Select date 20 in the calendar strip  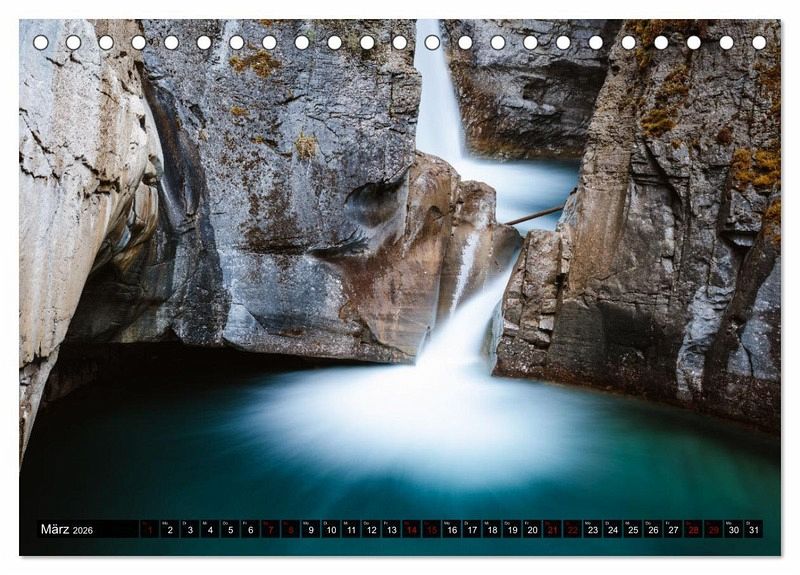point(533,529)
